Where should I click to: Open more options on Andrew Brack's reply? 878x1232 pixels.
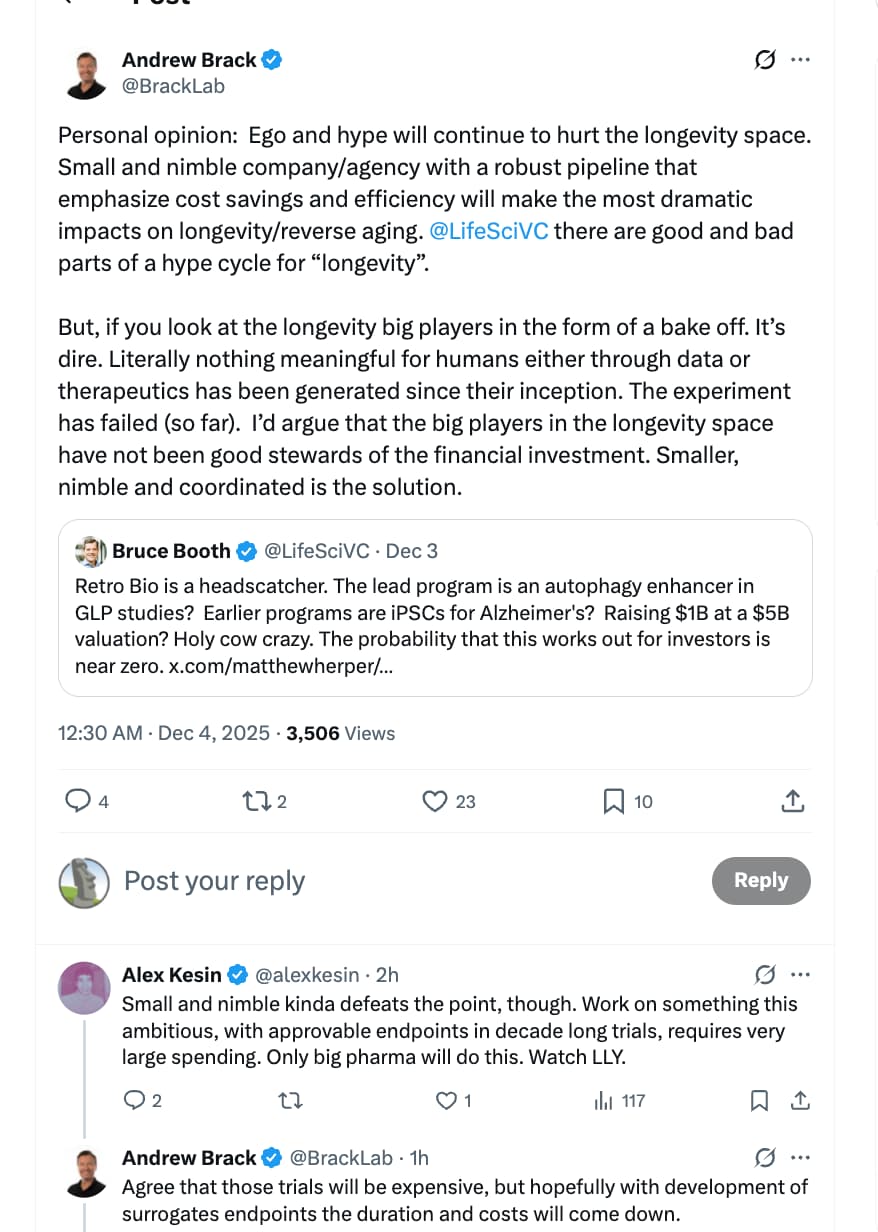(x=800, y=1158)
